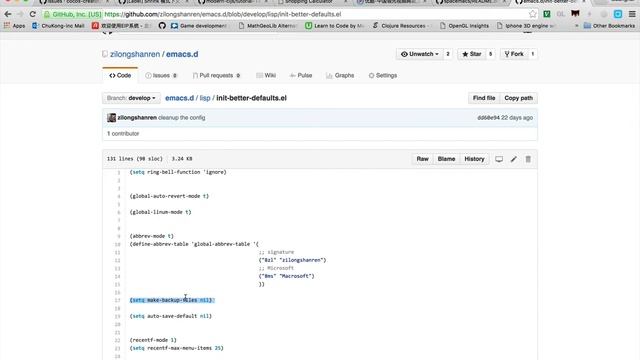Open the Blame view
640x360 pixels.
[x=446, y=159]
